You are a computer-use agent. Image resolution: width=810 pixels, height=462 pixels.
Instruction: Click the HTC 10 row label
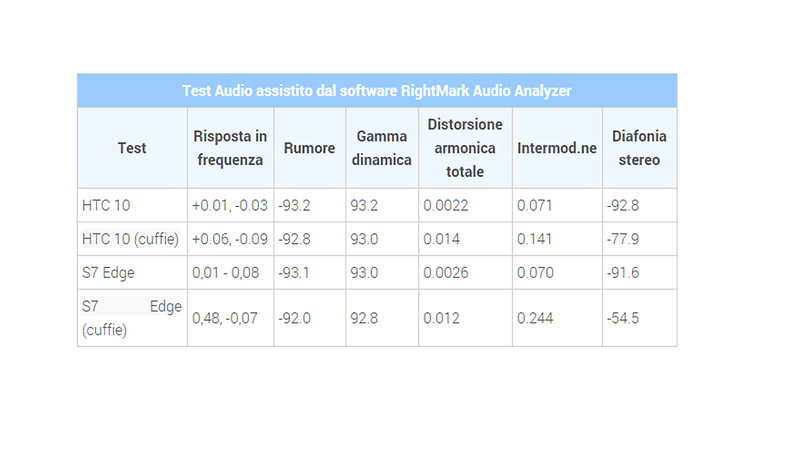106,206
